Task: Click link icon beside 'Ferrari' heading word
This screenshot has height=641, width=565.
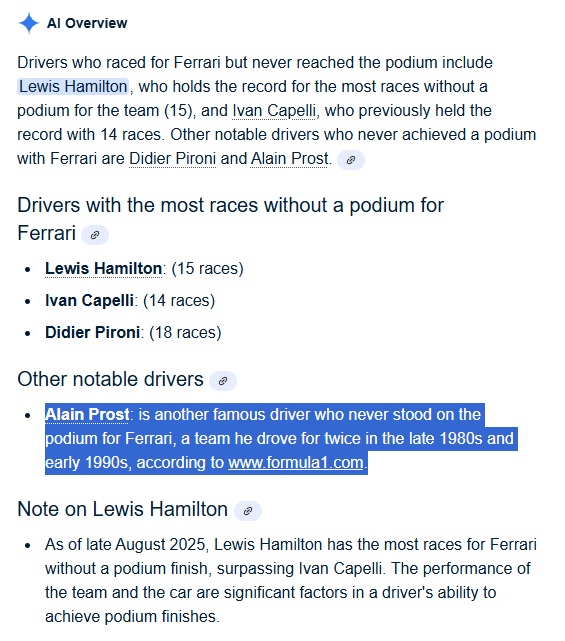Action: (x=95, y=235)
